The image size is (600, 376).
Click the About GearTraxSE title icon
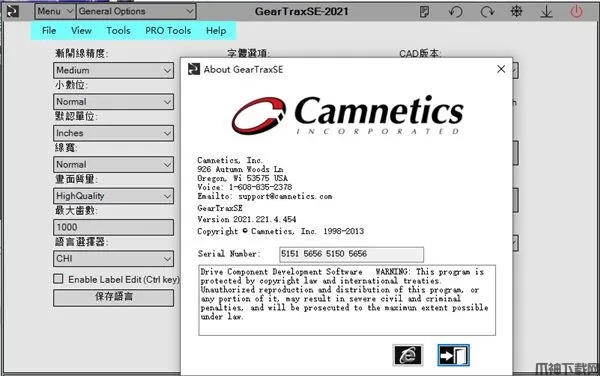(x=194, y=69)
